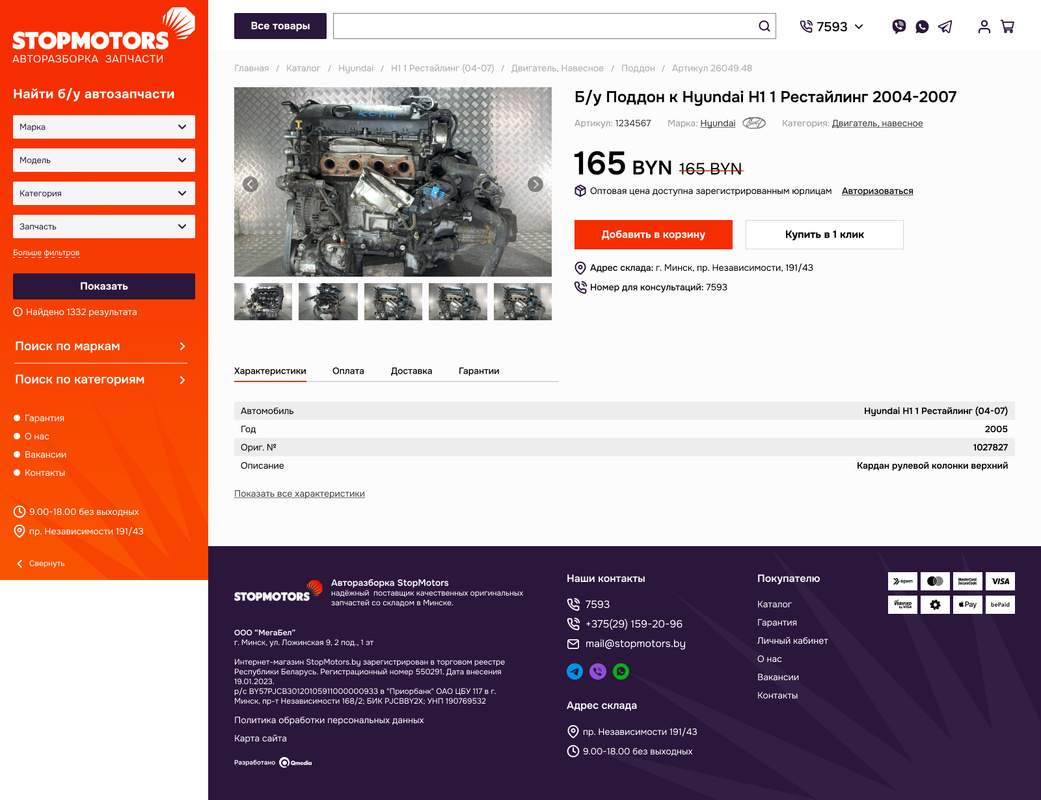
Task: Open the Модель dropdown
Action: coord(104,160)
